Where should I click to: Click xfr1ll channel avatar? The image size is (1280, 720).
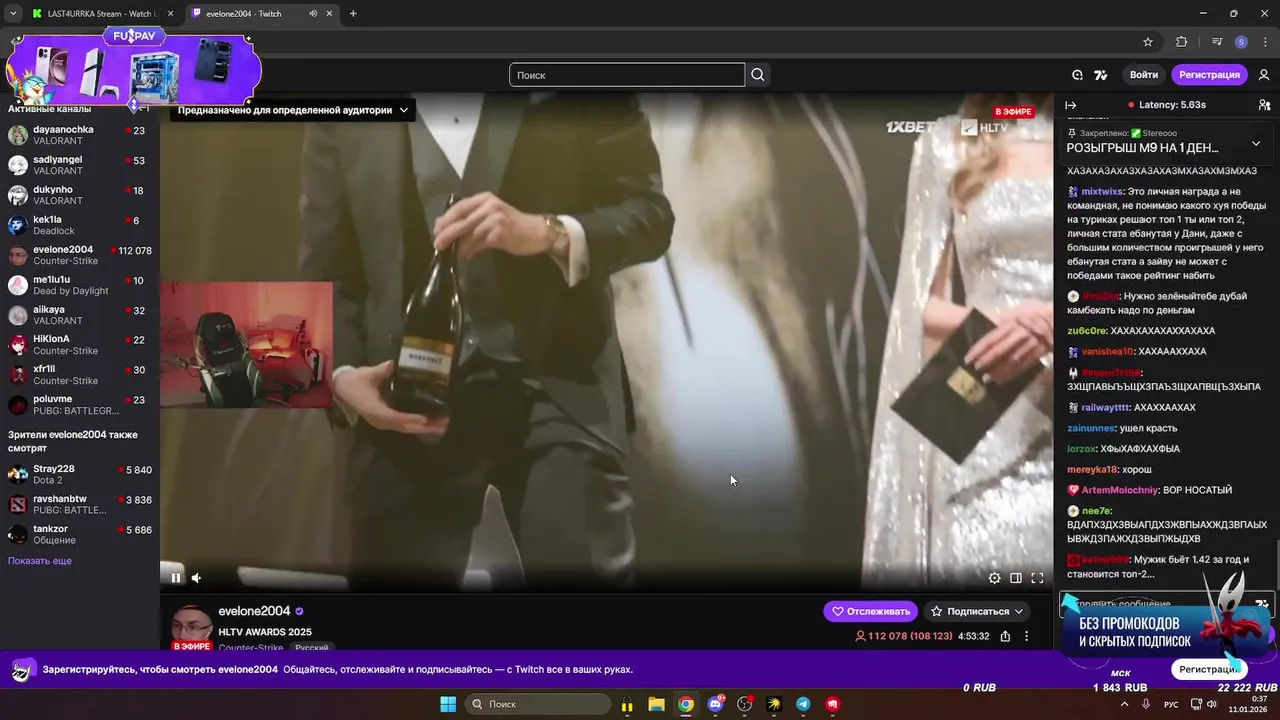point(18,375)
